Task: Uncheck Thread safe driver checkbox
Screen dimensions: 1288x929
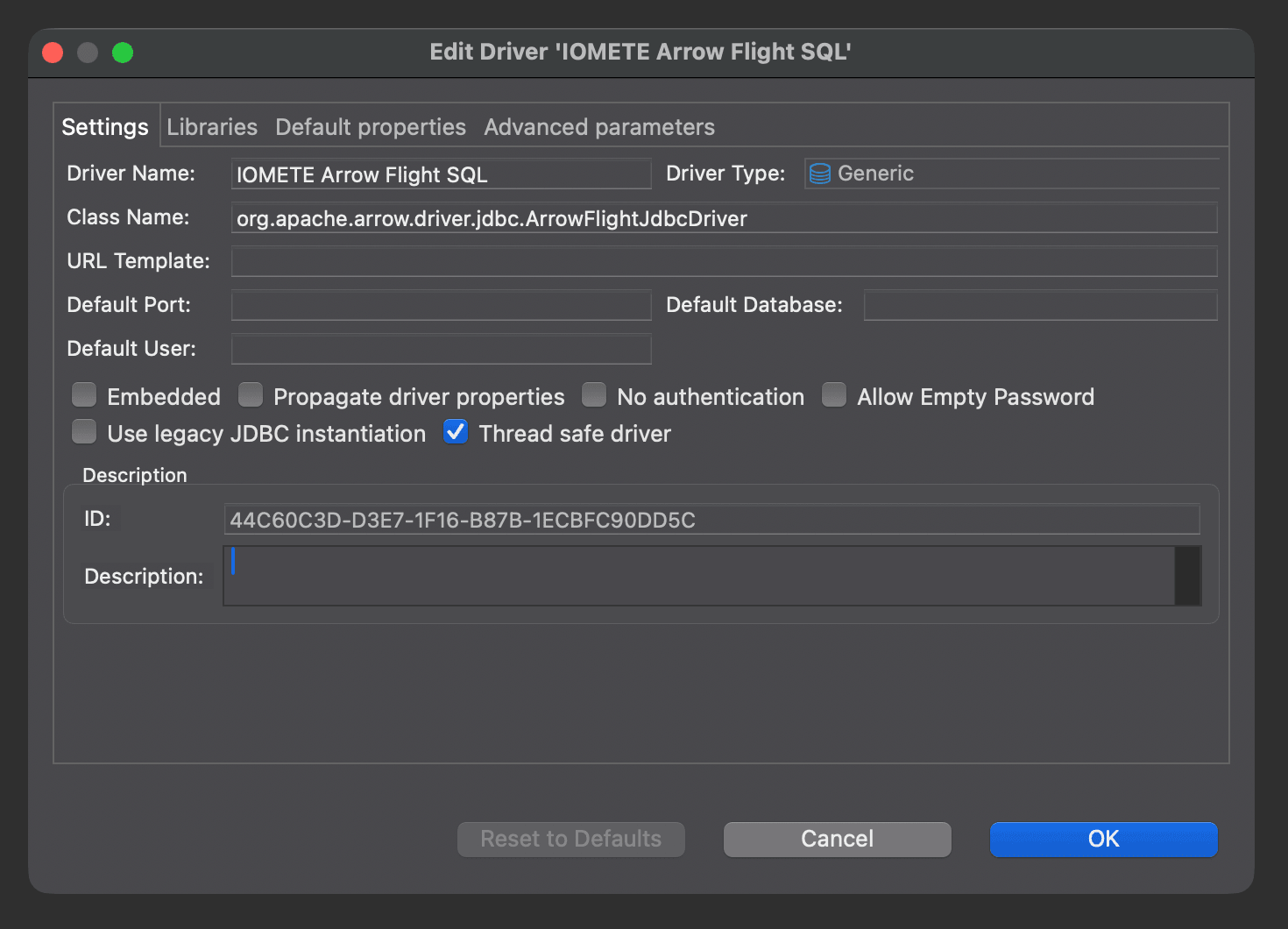Action: (456, 432)
